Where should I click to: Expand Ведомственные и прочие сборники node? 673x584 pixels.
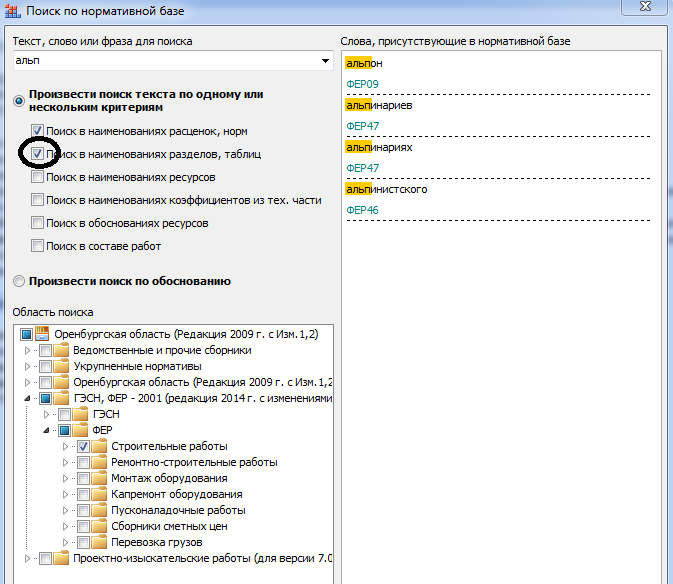point(27,350)
